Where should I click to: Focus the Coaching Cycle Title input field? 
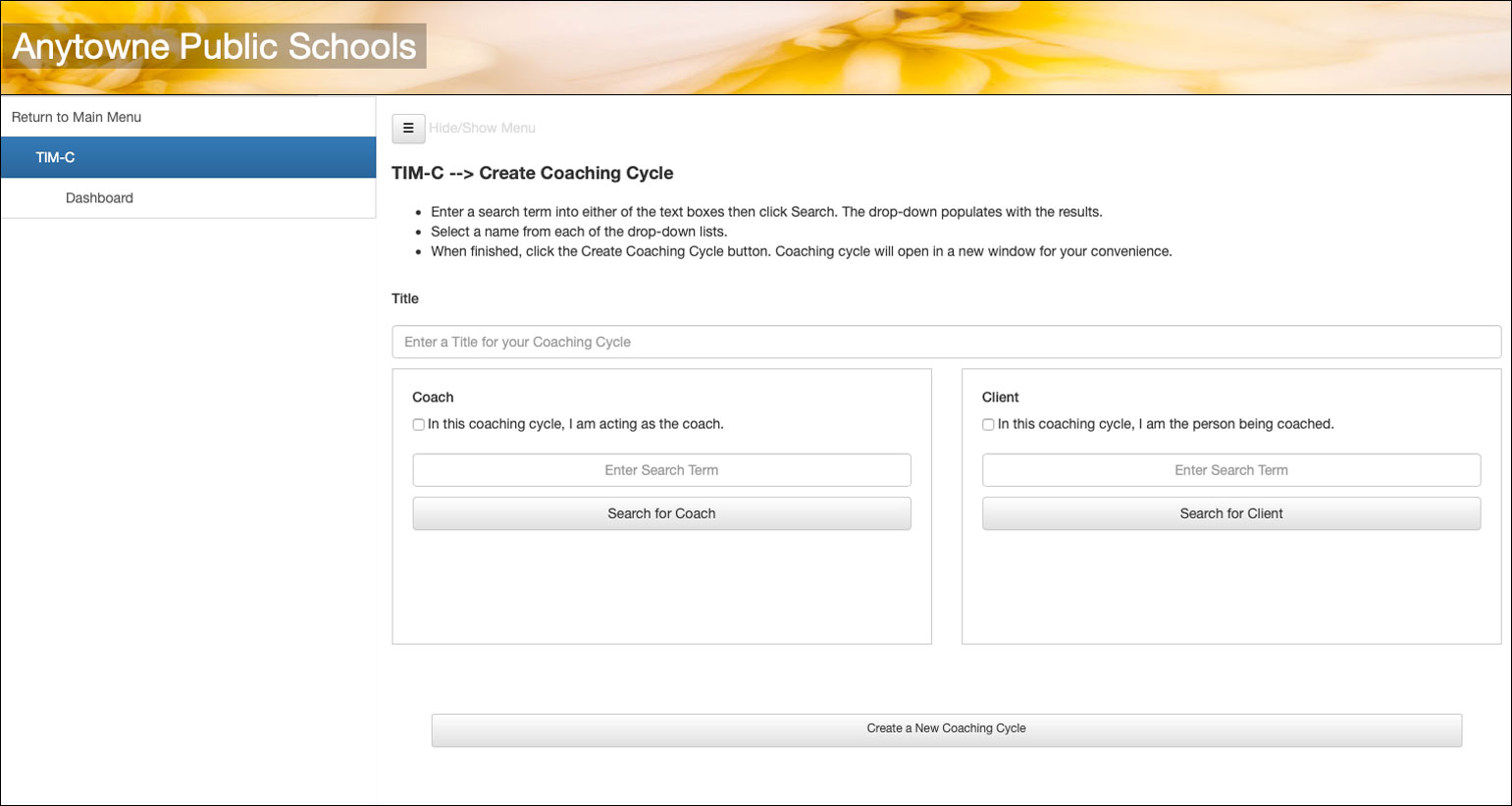947,342
